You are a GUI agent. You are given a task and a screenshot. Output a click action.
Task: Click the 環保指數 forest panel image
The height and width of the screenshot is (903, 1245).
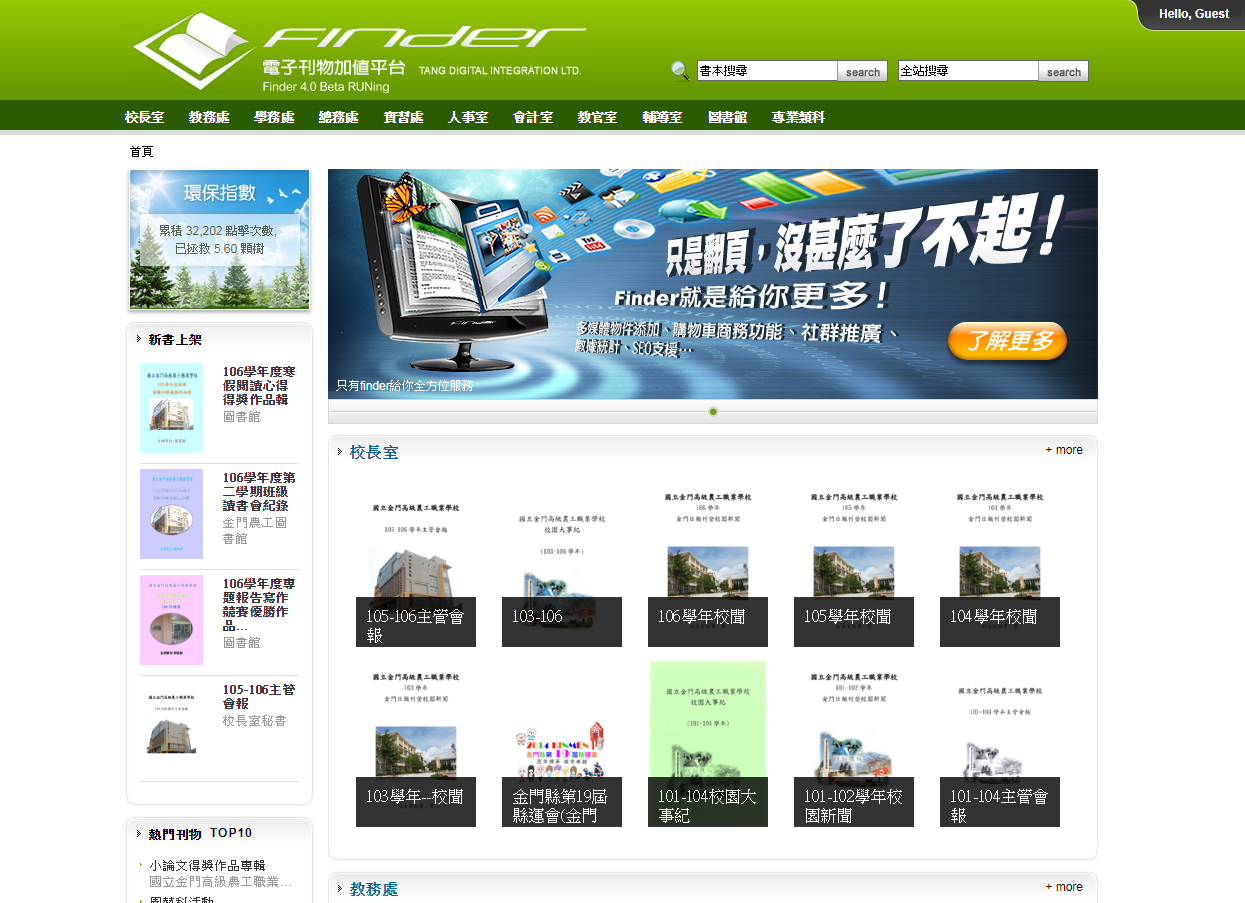[x=219, y=240]
